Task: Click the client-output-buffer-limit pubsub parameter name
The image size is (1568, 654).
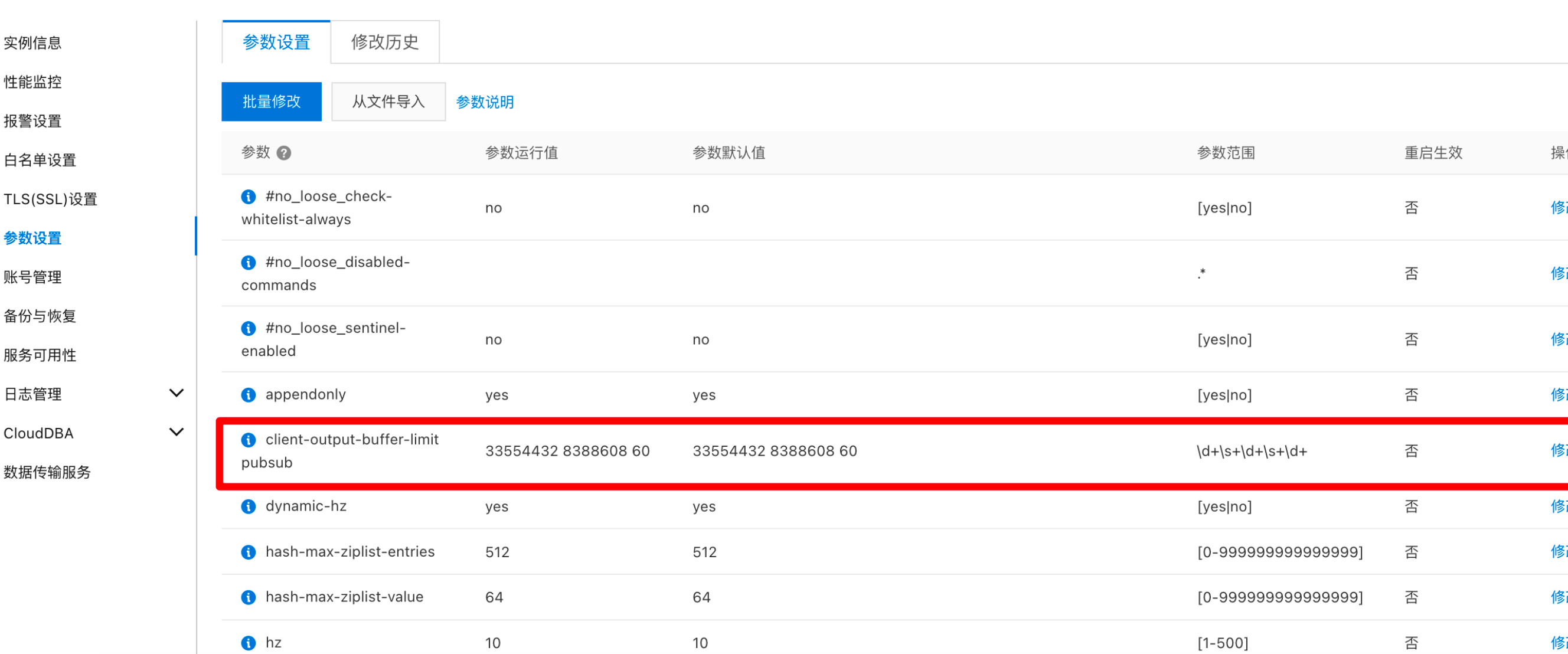Action: point(339,452)
